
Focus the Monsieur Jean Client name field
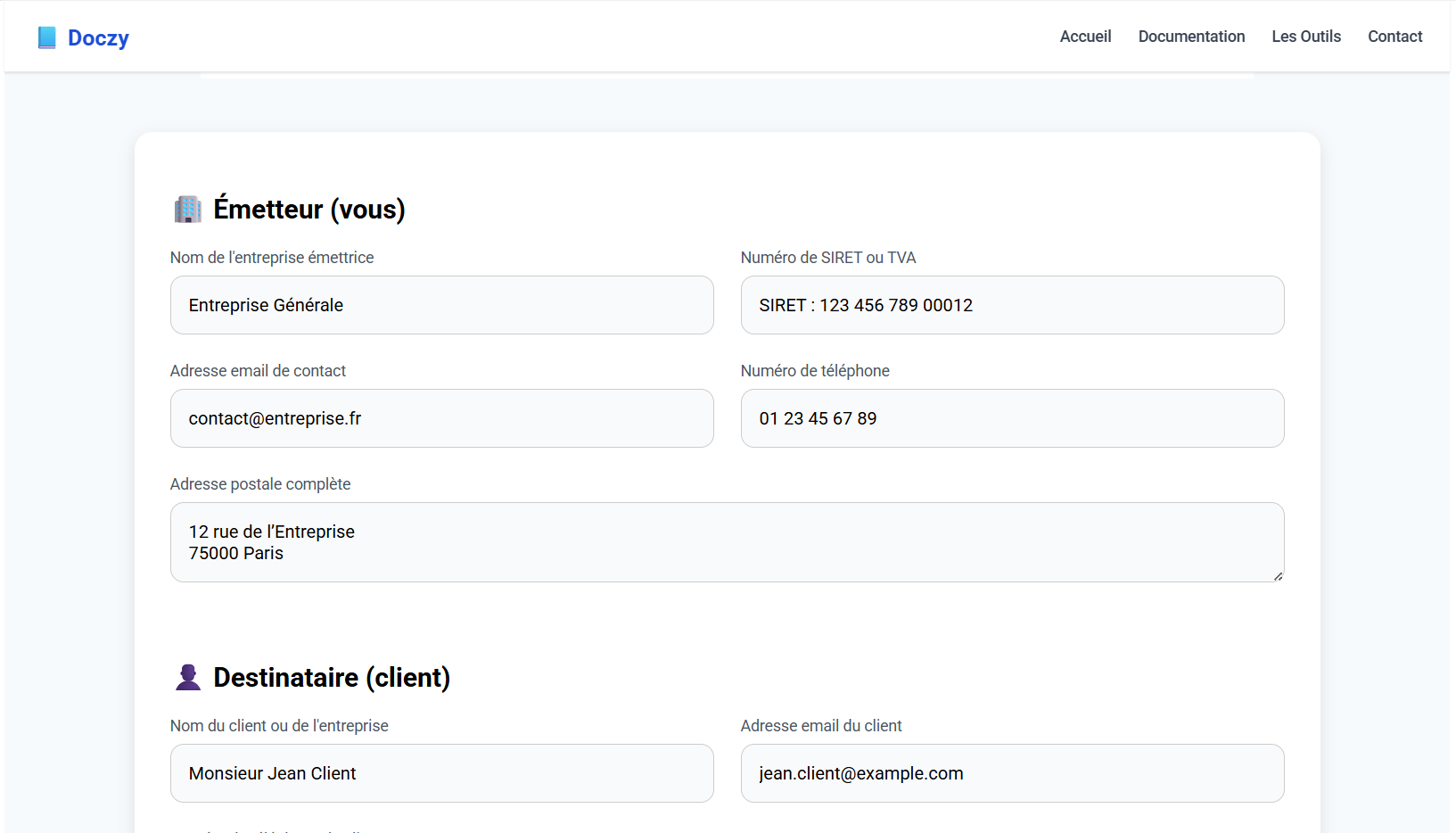441,773
